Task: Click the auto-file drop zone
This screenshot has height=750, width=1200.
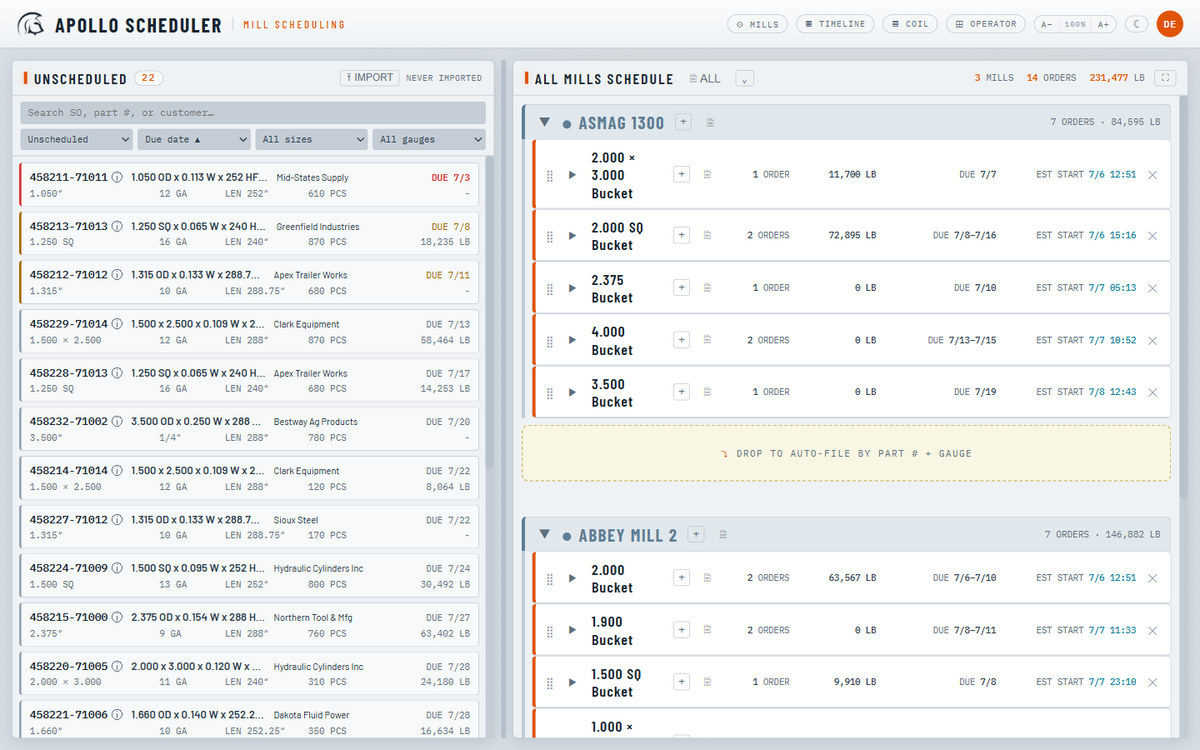Action: 846,453
